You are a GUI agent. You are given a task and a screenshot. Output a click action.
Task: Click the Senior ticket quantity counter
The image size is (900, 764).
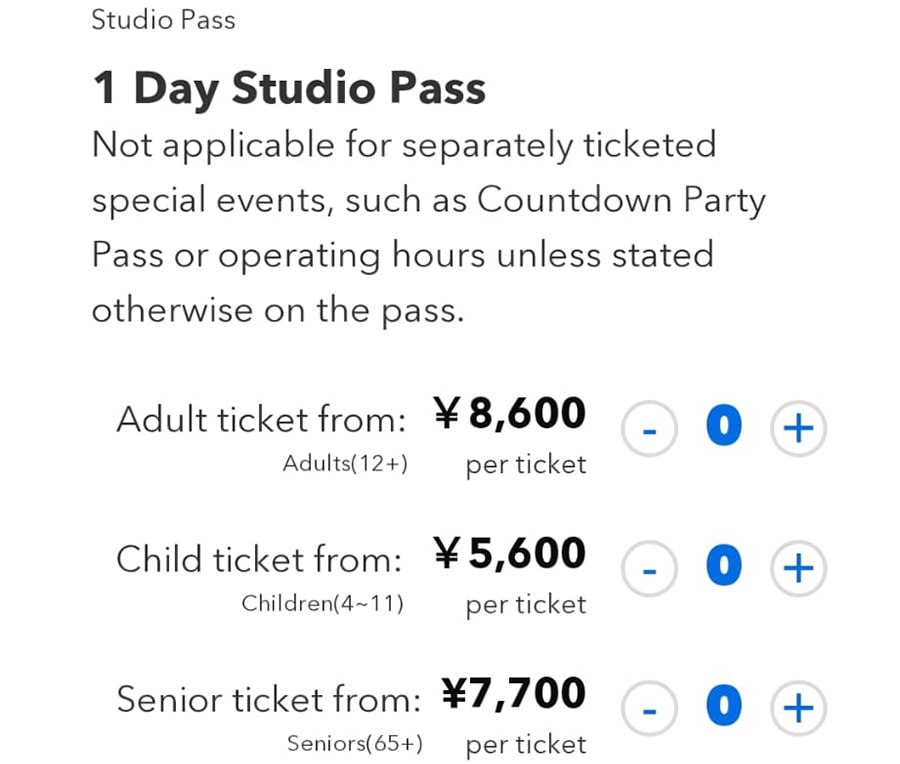723,705
